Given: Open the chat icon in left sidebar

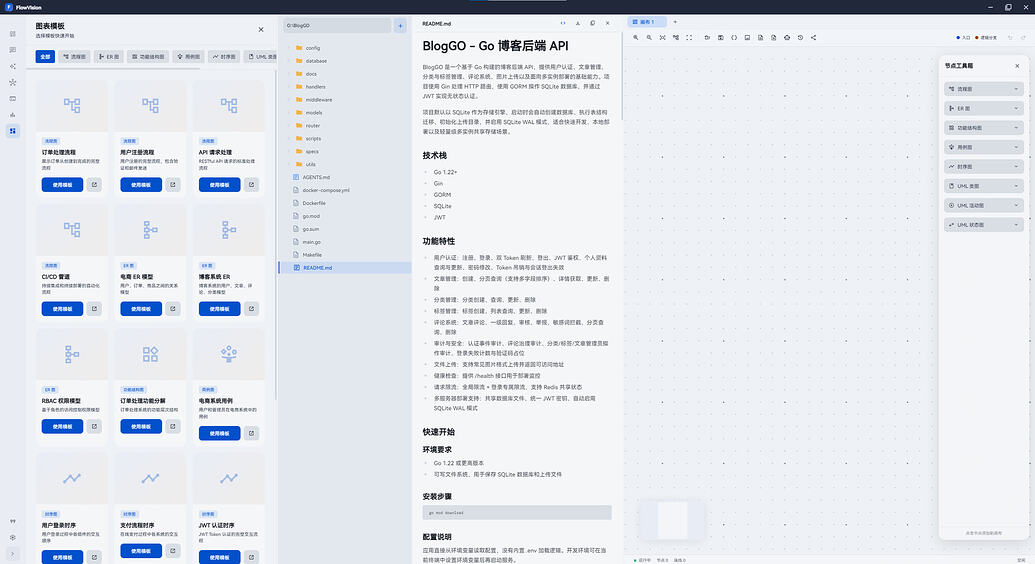Looking at the screenshot, I should (13, 50).
